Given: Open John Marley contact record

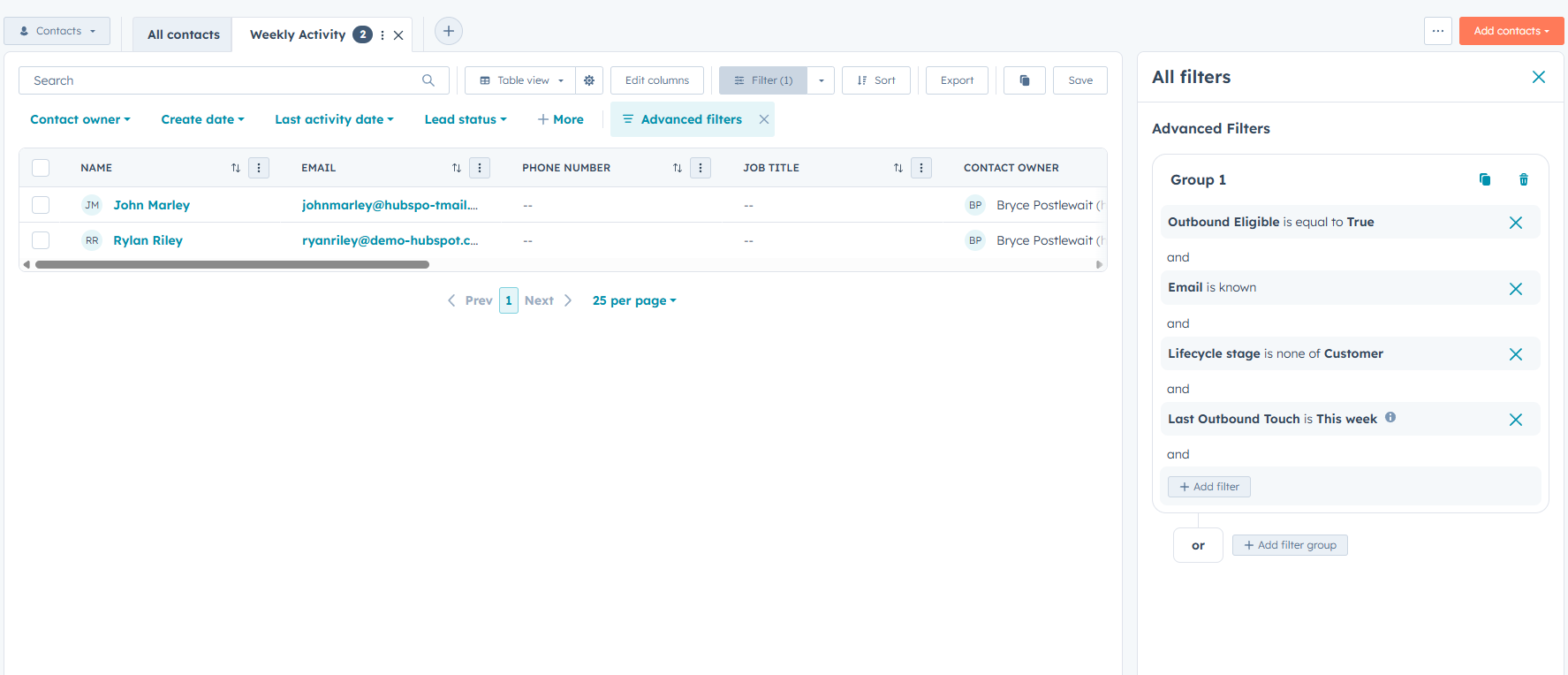Looking at the screenshot, I should click(x=152, y=205).
